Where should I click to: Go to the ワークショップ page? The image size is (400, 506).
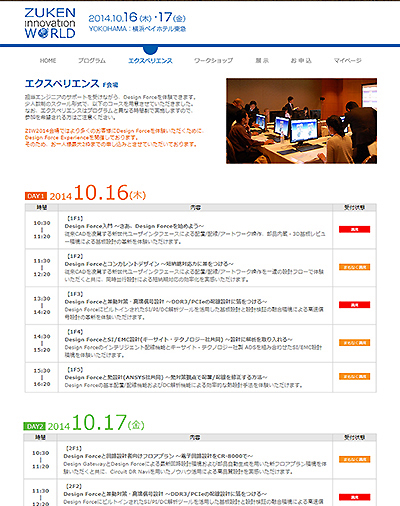pyautogui.click(x=213, y=61)
